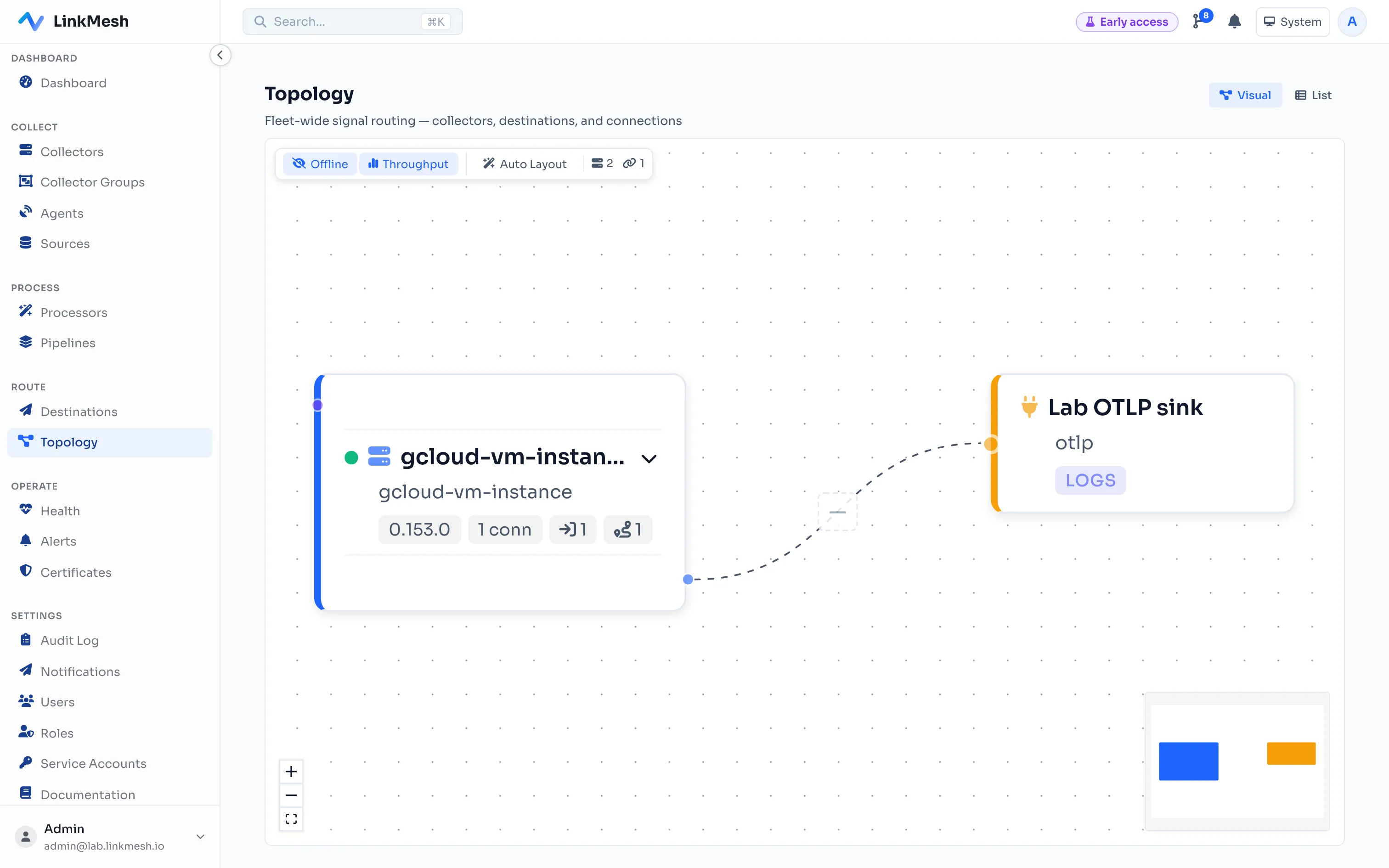Click the receivers count chip on gcloud node
1389x868 pixels.
573,529
